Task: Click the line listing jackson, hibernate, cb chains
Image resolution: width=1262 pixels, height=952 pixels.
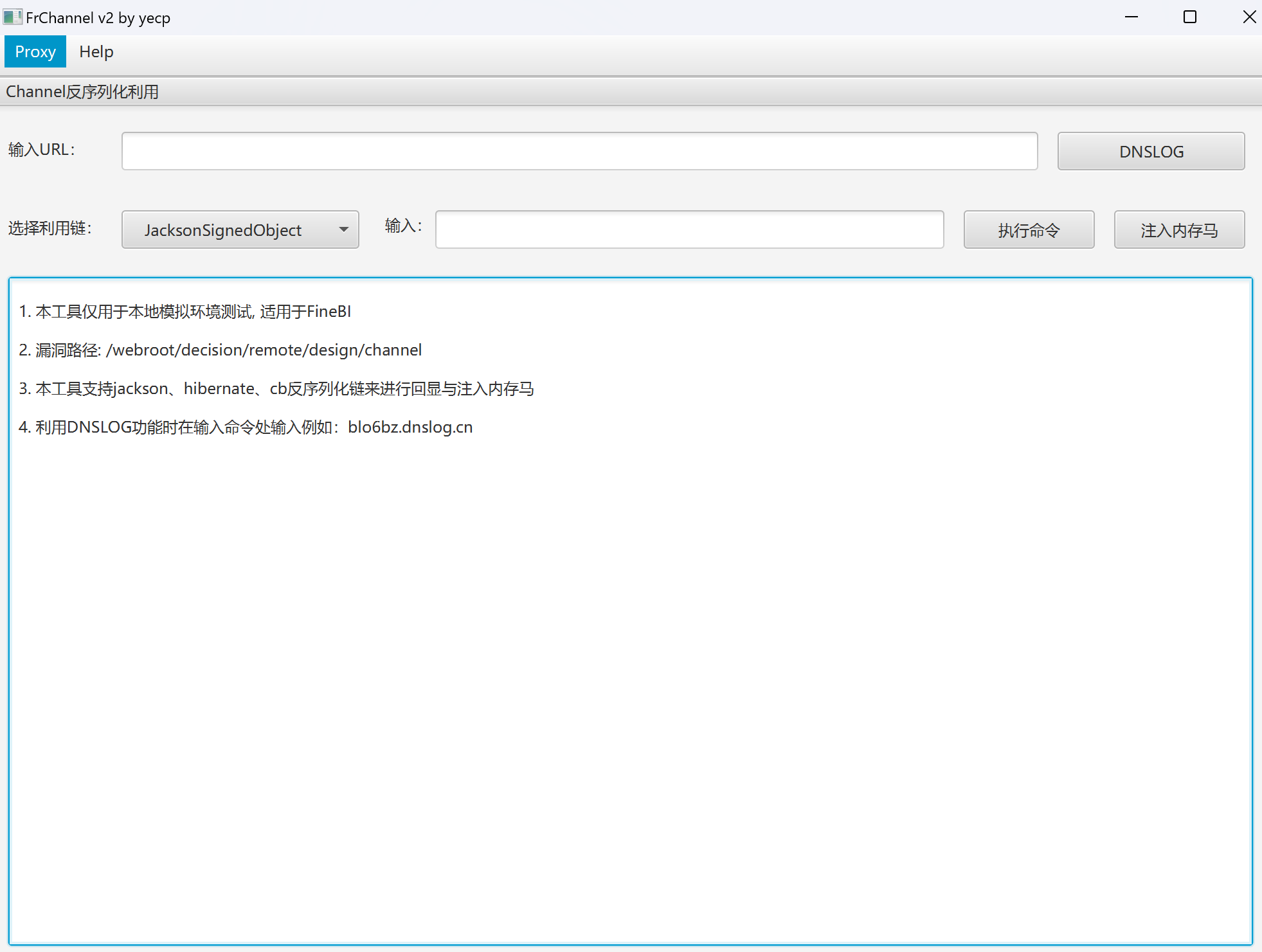Action: click(x=276, y=389)
